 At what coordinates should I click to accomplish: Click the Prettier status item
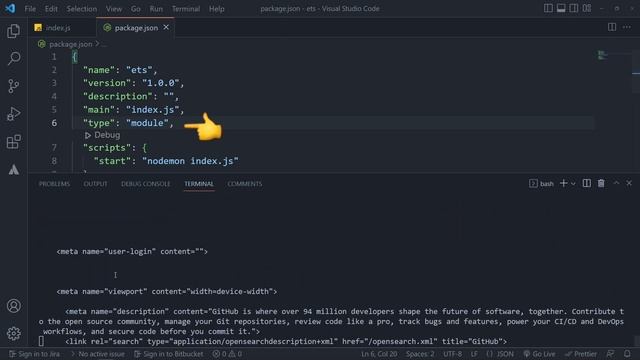point(580,354)
